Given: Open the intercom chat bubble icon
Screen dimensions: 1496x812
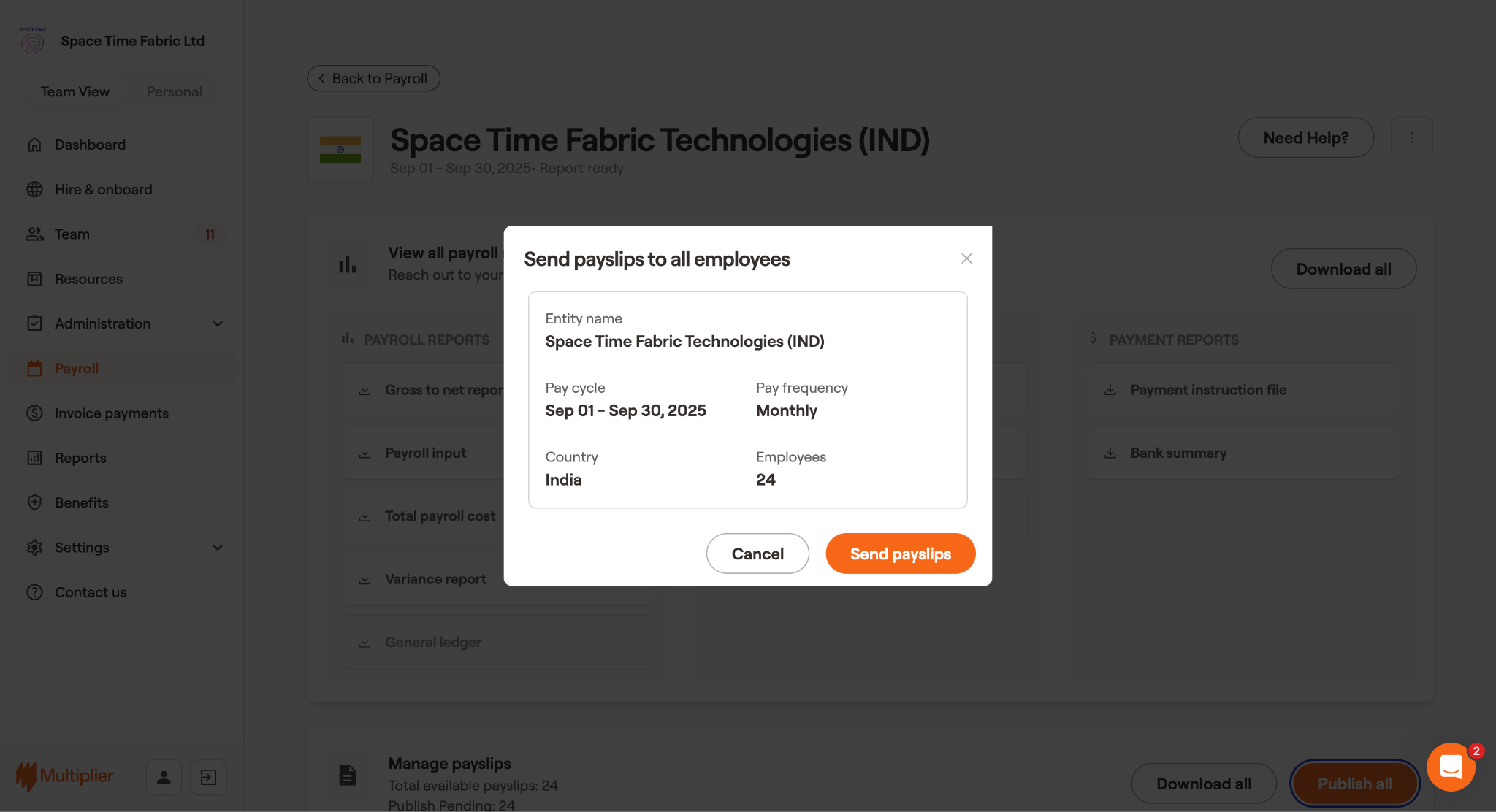Looking at the screenshot, I should 1451,767.
